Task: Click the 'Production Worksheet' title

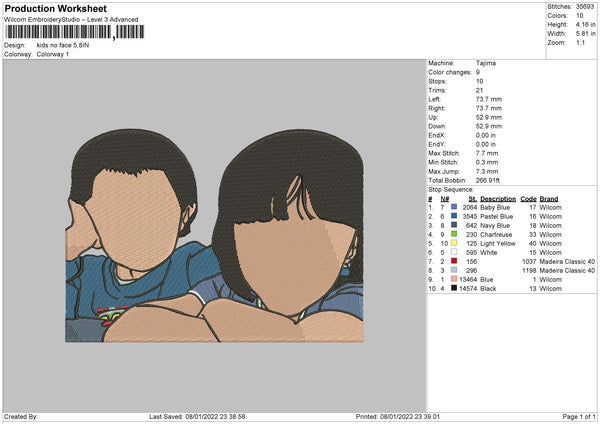Action: [55, 8]
